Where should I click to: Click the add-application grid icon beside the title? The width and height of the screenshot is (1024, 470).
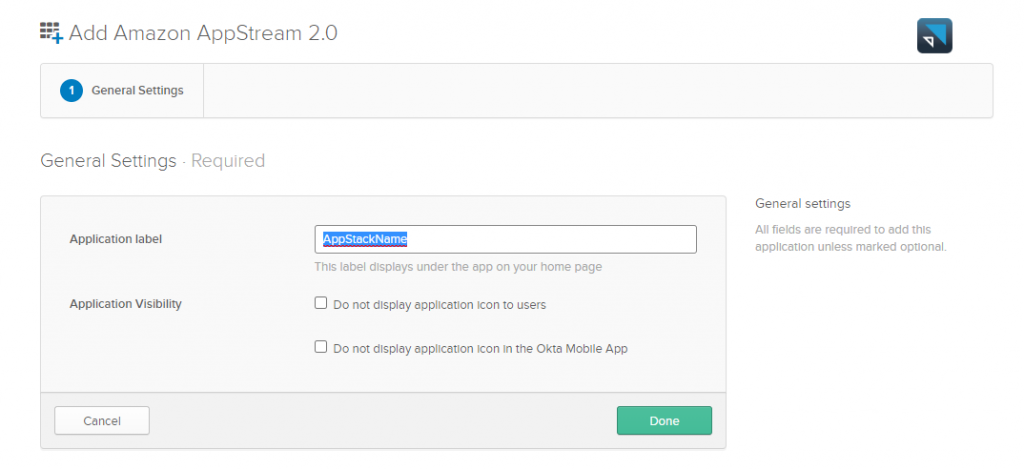pyautogui.click(x=51, y=33)
